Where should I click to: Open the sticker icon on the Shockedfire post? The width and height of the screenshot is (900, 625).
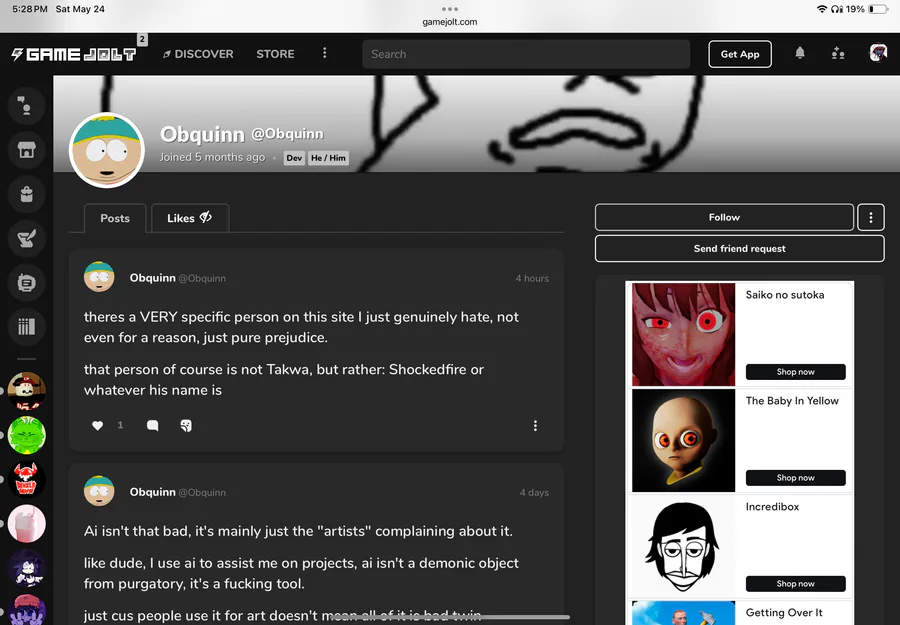(186, 425)
